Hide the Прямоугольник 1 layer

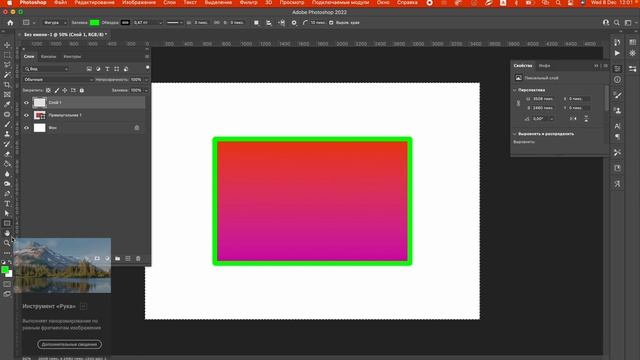[x=27, y=116]
